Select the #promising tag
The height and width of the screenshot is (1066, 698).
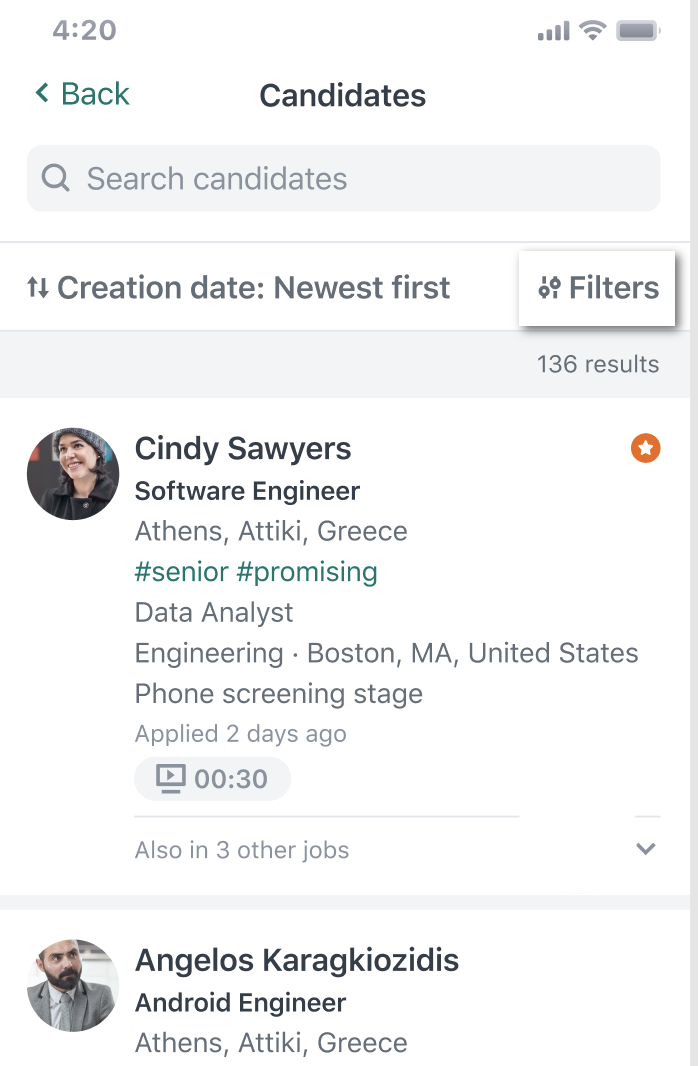[x=307, y=572]
